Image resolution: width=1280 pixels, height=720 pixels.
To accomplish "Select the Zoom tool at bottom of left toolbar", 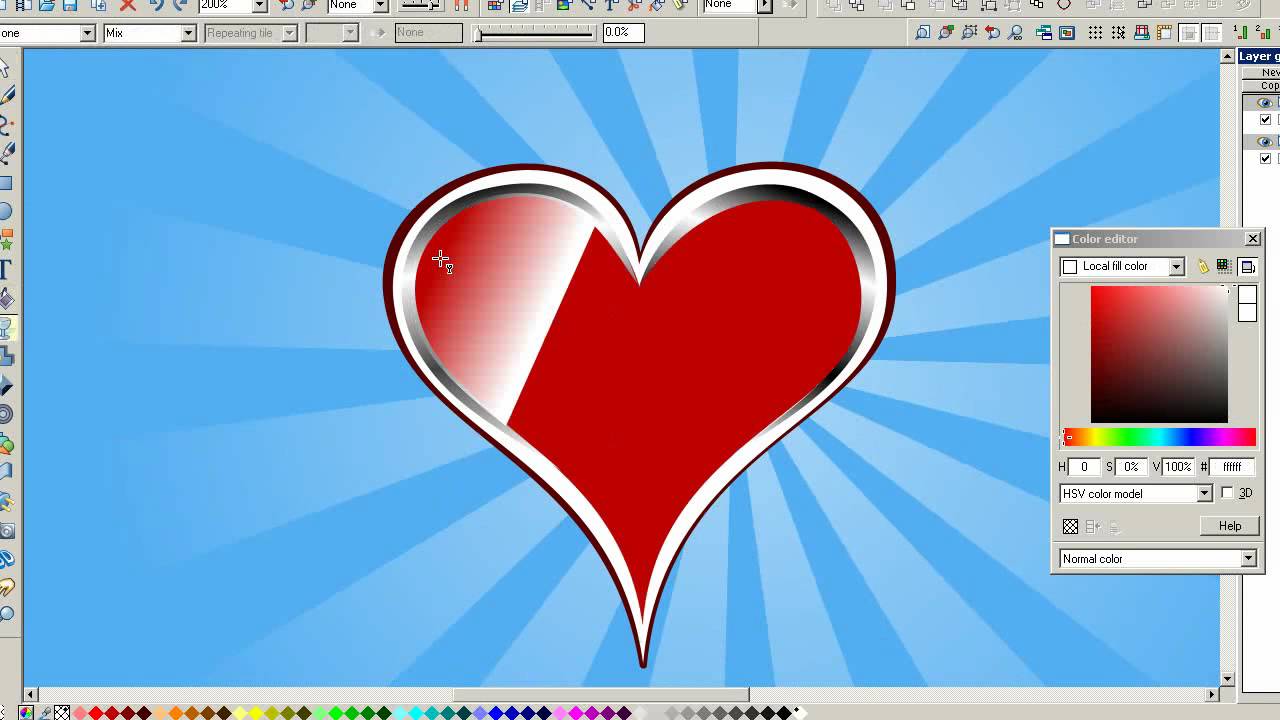I will pyautogui.click(x=5, y=615).
